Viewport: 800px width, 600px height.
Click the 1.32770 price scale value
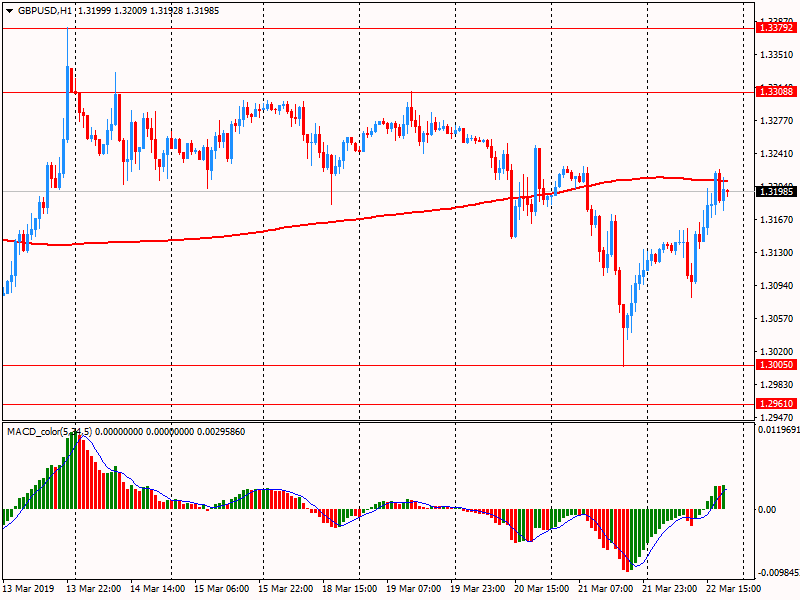coord(777,121)
